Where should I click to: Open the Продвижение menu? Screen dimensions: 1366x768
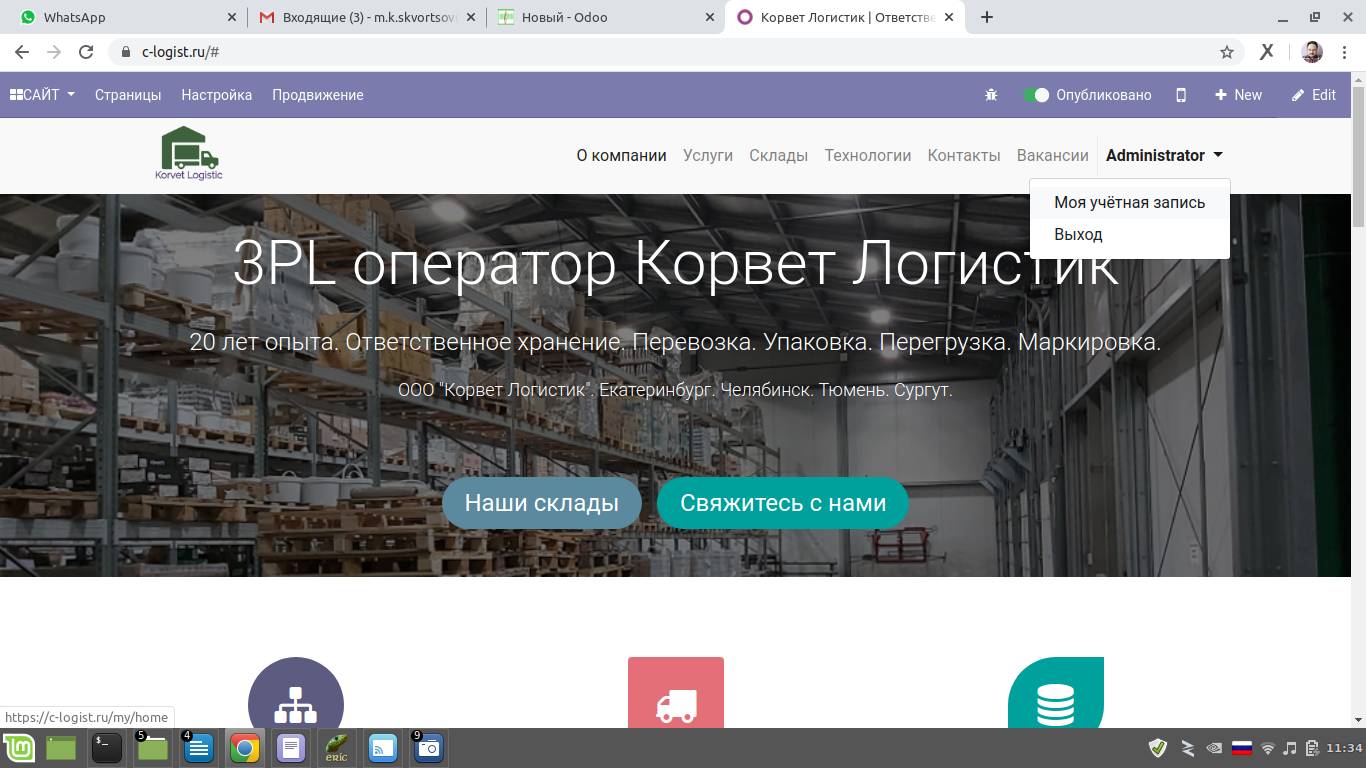pos(317,95)
